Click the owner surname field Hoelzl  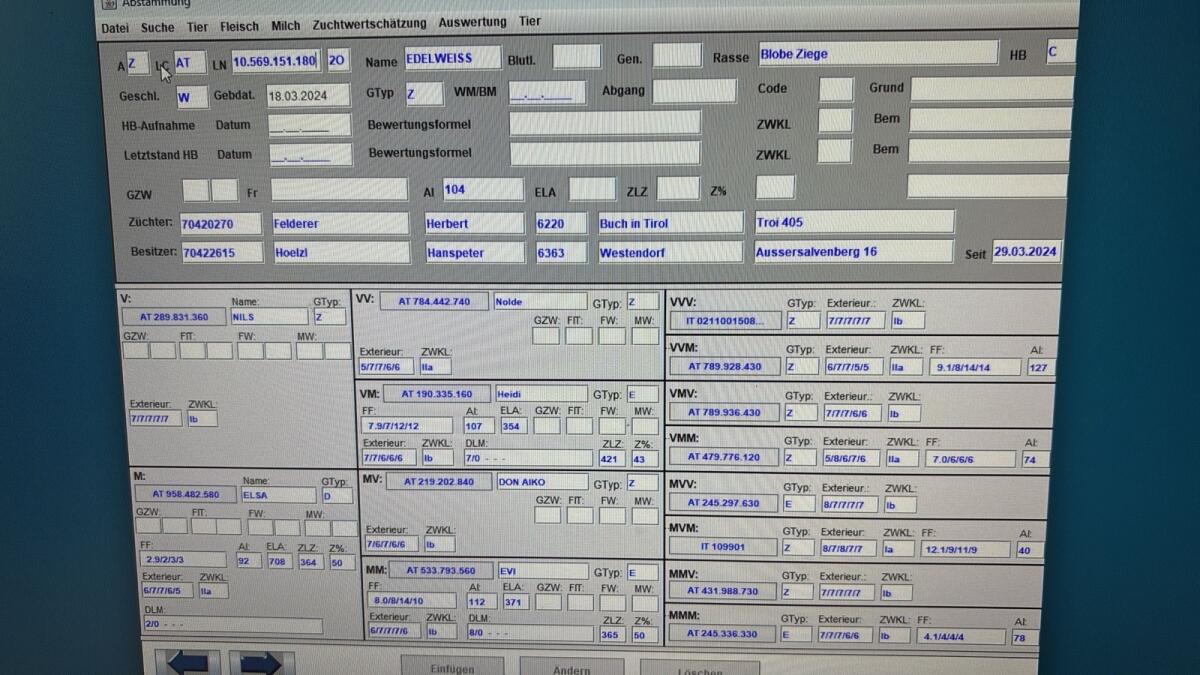(x=341, y=252)
